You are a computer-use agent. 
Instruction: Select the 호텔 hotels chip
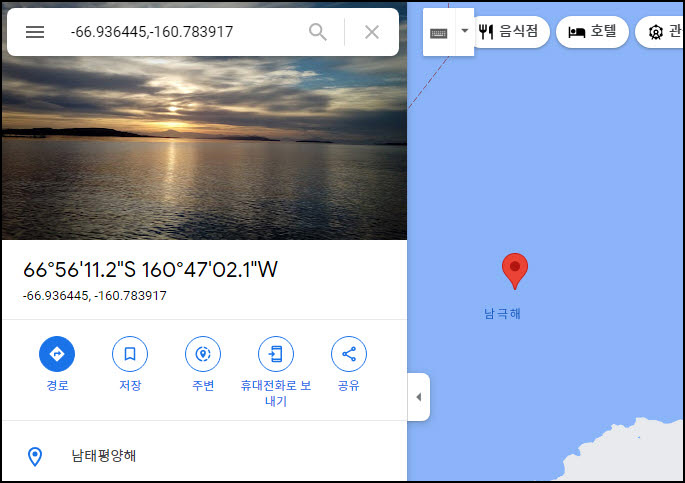click(592, 31)
